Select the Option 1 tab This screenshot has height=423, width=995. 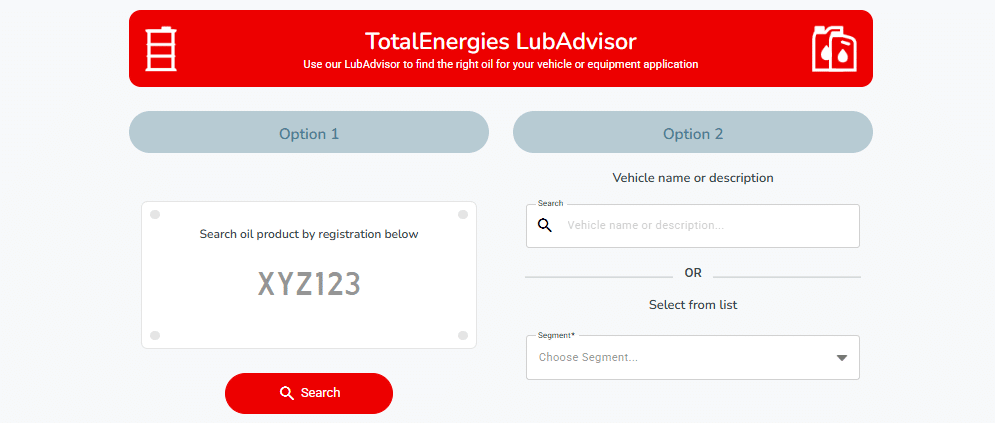point(309,133)
